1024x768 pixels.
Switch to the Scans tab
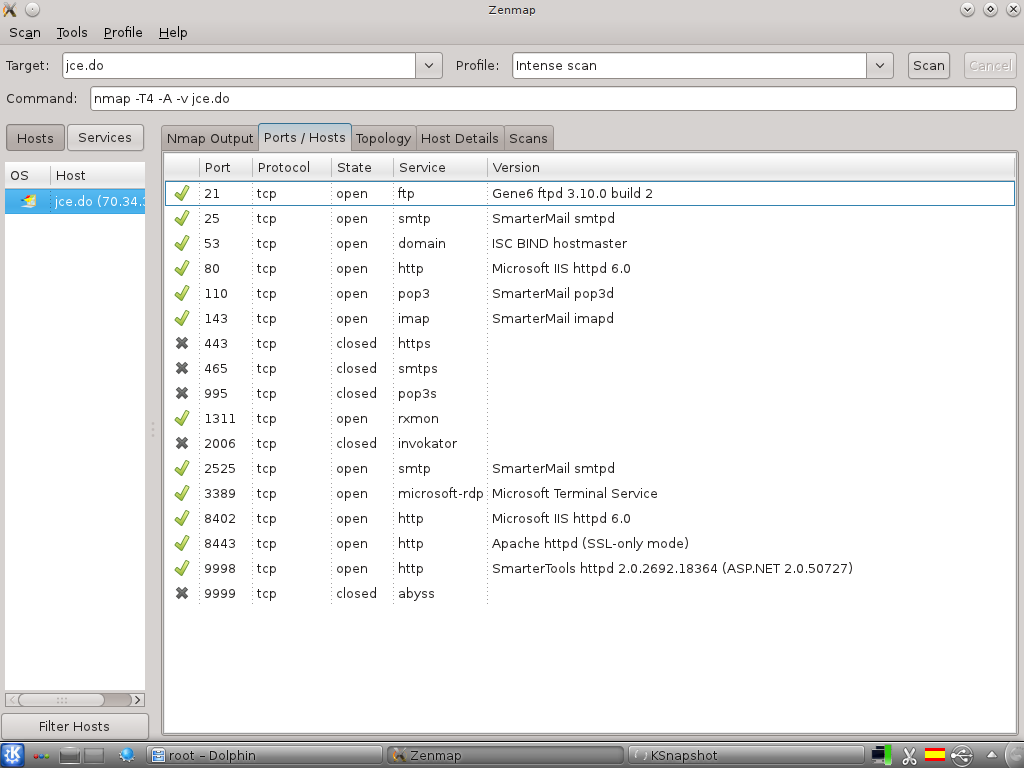[x=528, y=138]
